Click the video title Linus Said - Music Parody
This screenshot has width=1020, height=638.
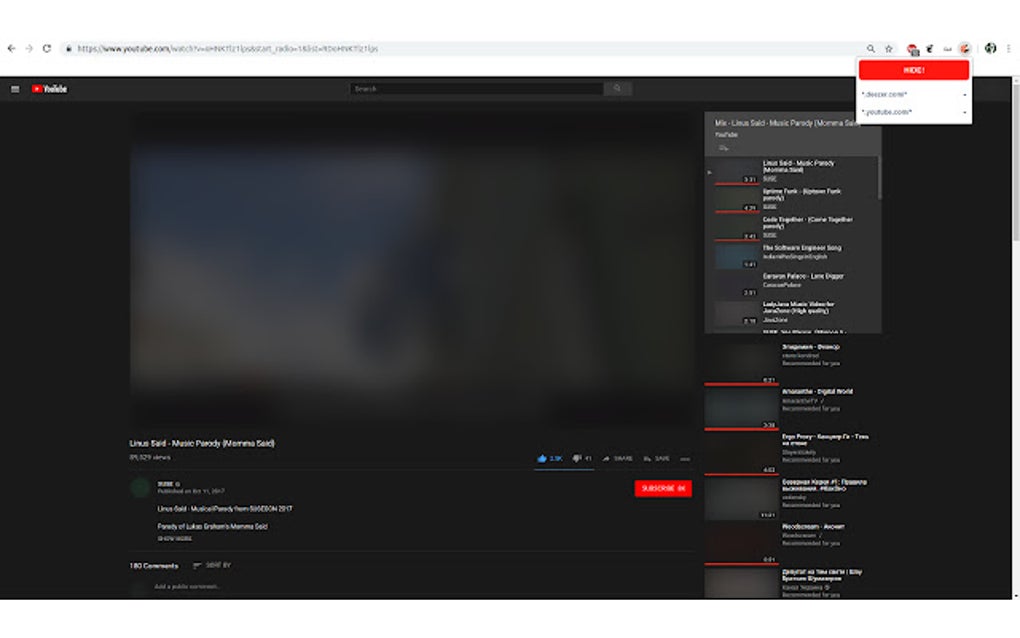pos(202,444)
